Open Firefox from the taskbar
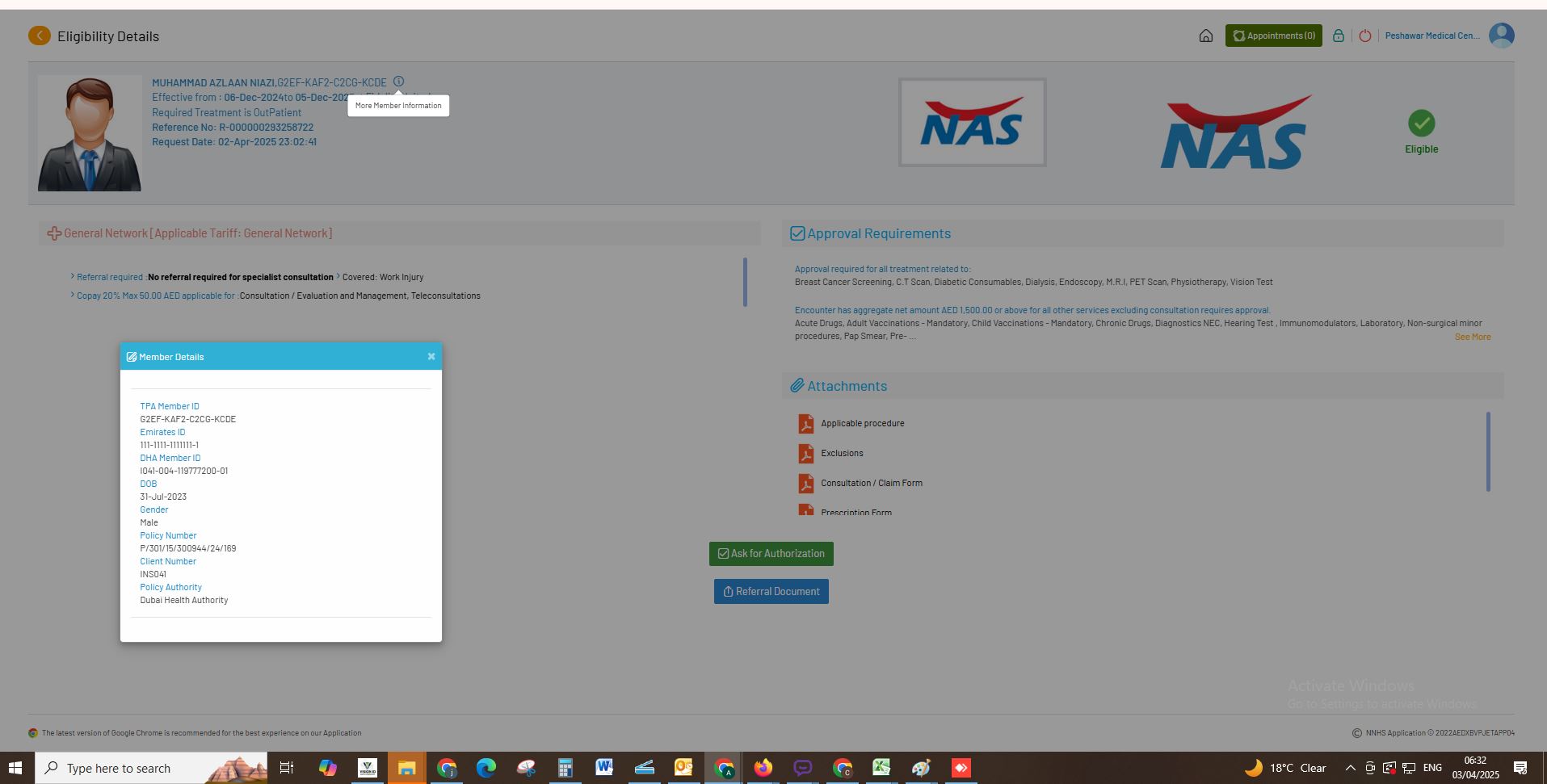This screenshot has width=1547, height=784. 763,768
